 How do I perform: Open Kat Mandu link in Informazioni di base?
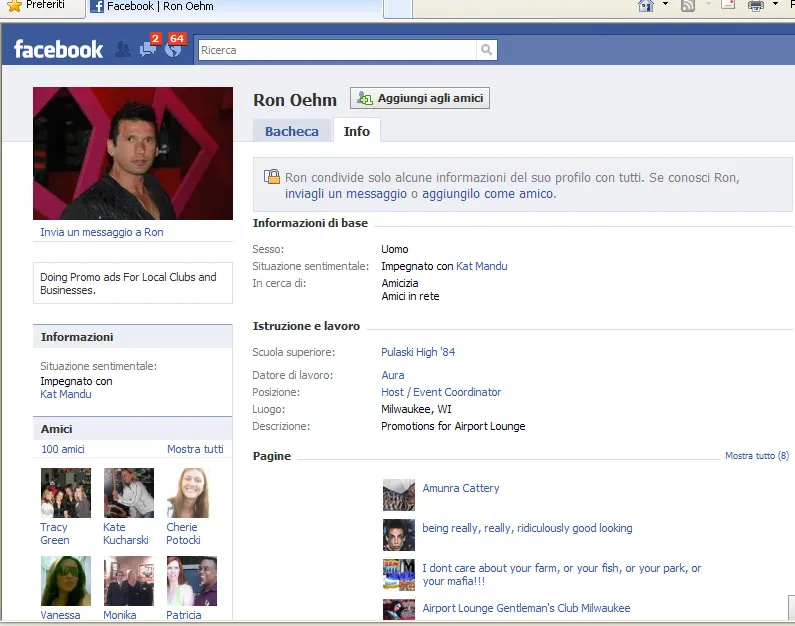coord(482,266)
